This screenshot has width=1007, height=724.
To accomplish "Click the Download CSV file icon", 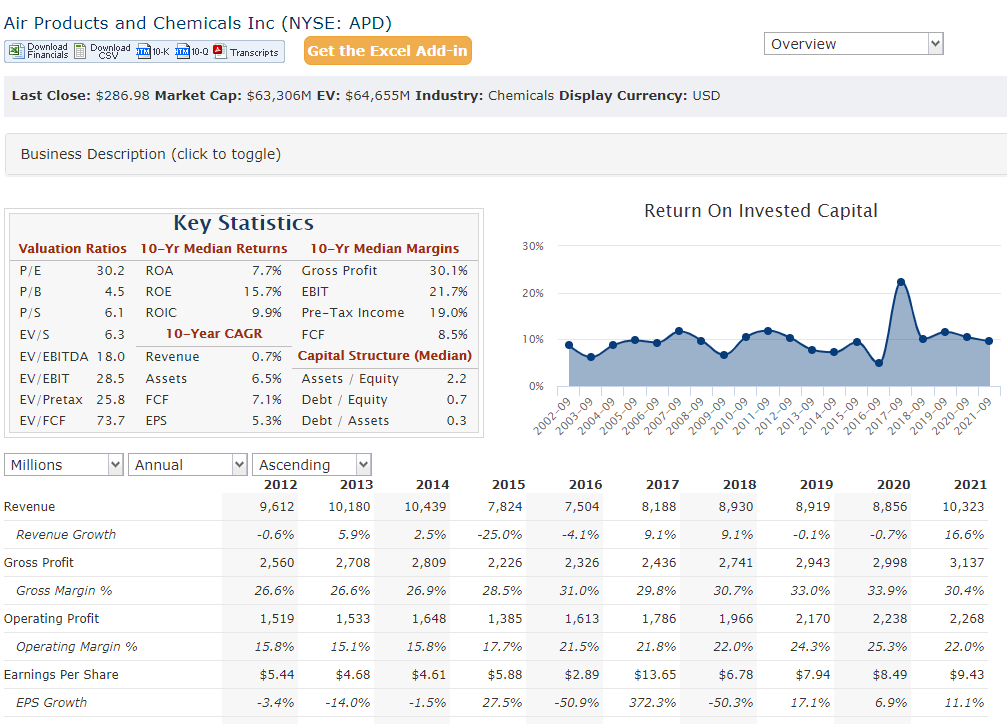I will 80,51.
